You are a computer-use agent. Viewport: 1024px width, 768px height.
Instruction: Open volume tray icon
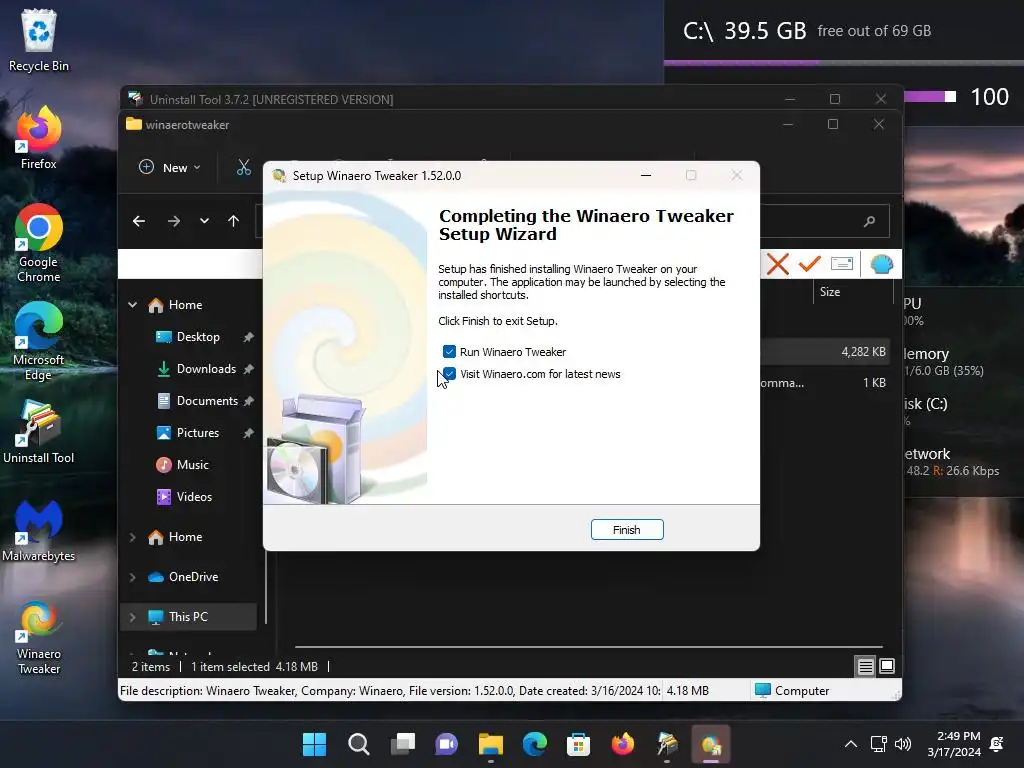903,744
